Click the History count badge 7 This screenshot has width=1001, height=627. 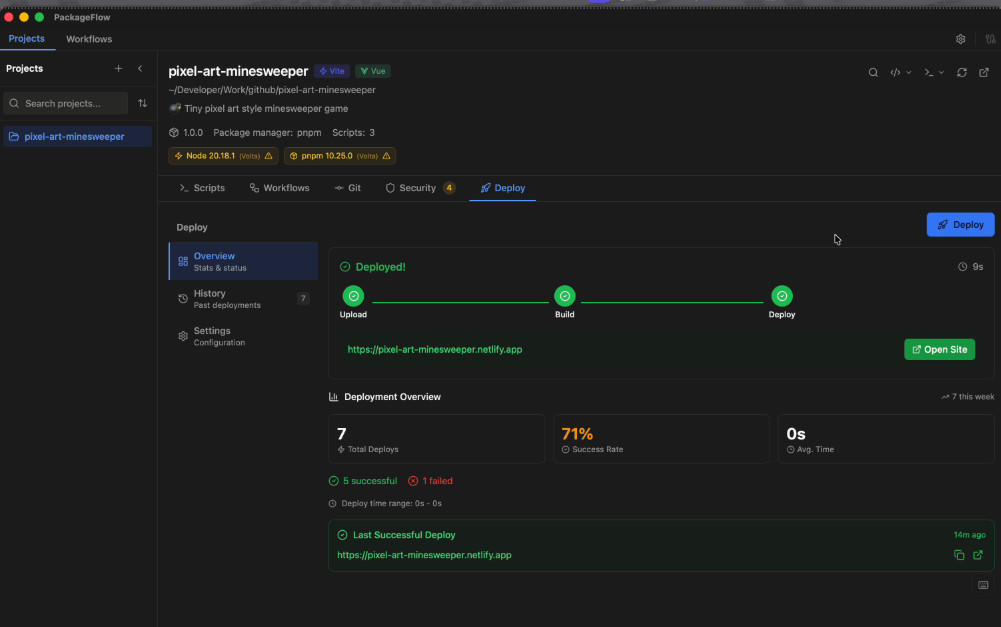tap(303, 298)
